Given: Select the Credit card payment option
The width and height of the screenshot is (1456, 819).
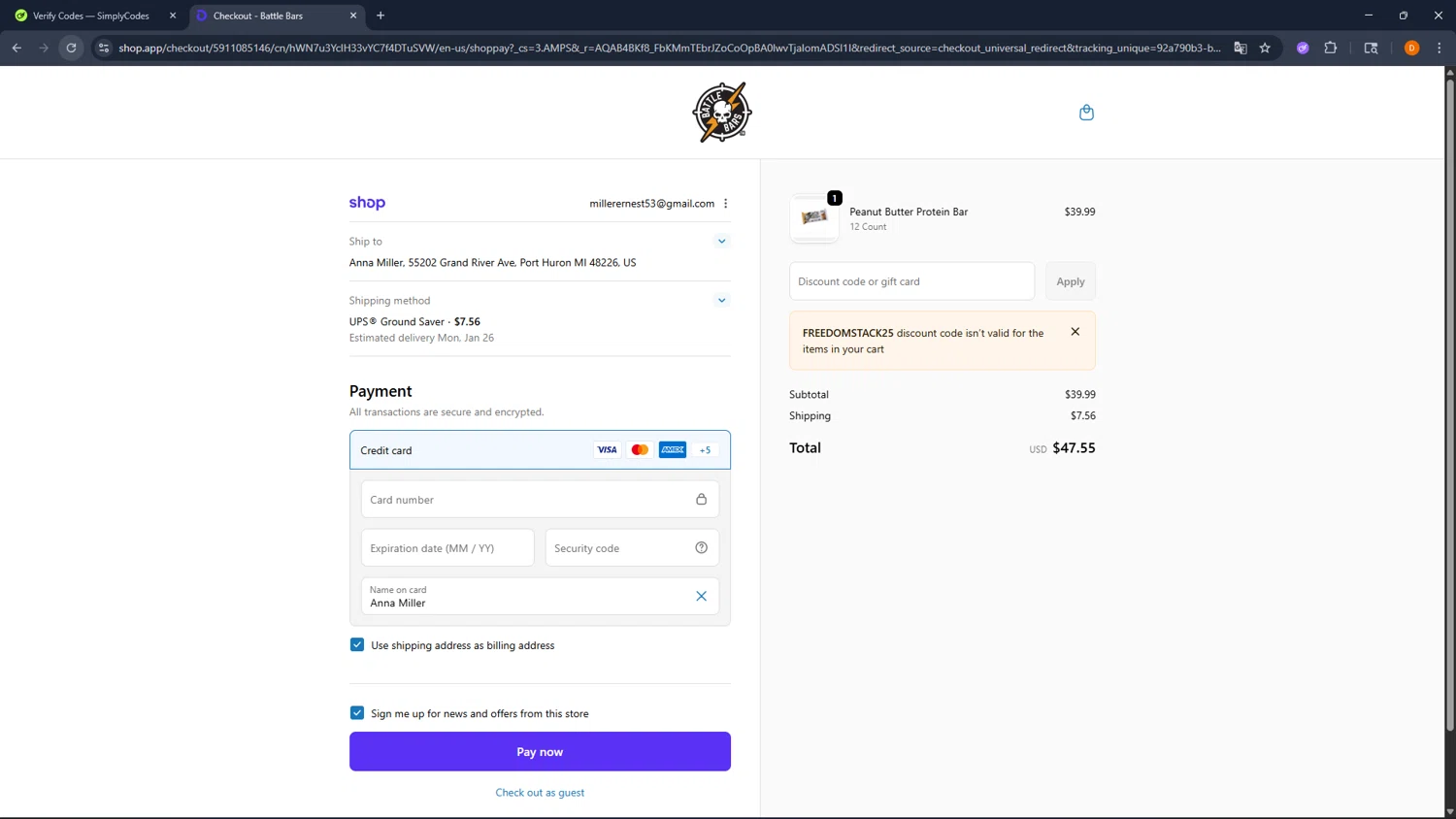Looking at the screenshot, I should click(x=540, y=450).
